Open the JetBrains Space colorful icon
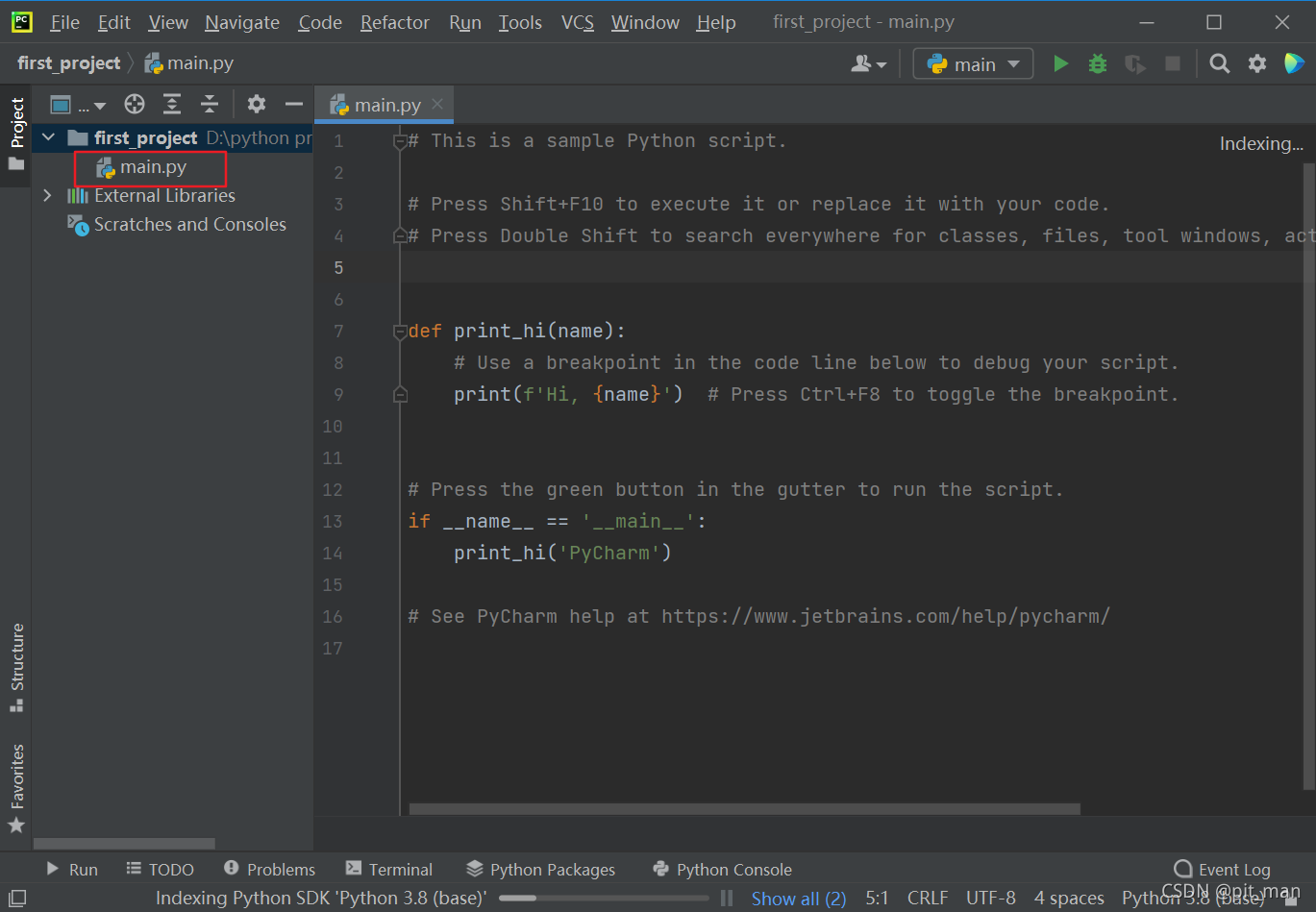This screenshot has height=912, width=1316. pyautogui.click(x=1294, y=63)
